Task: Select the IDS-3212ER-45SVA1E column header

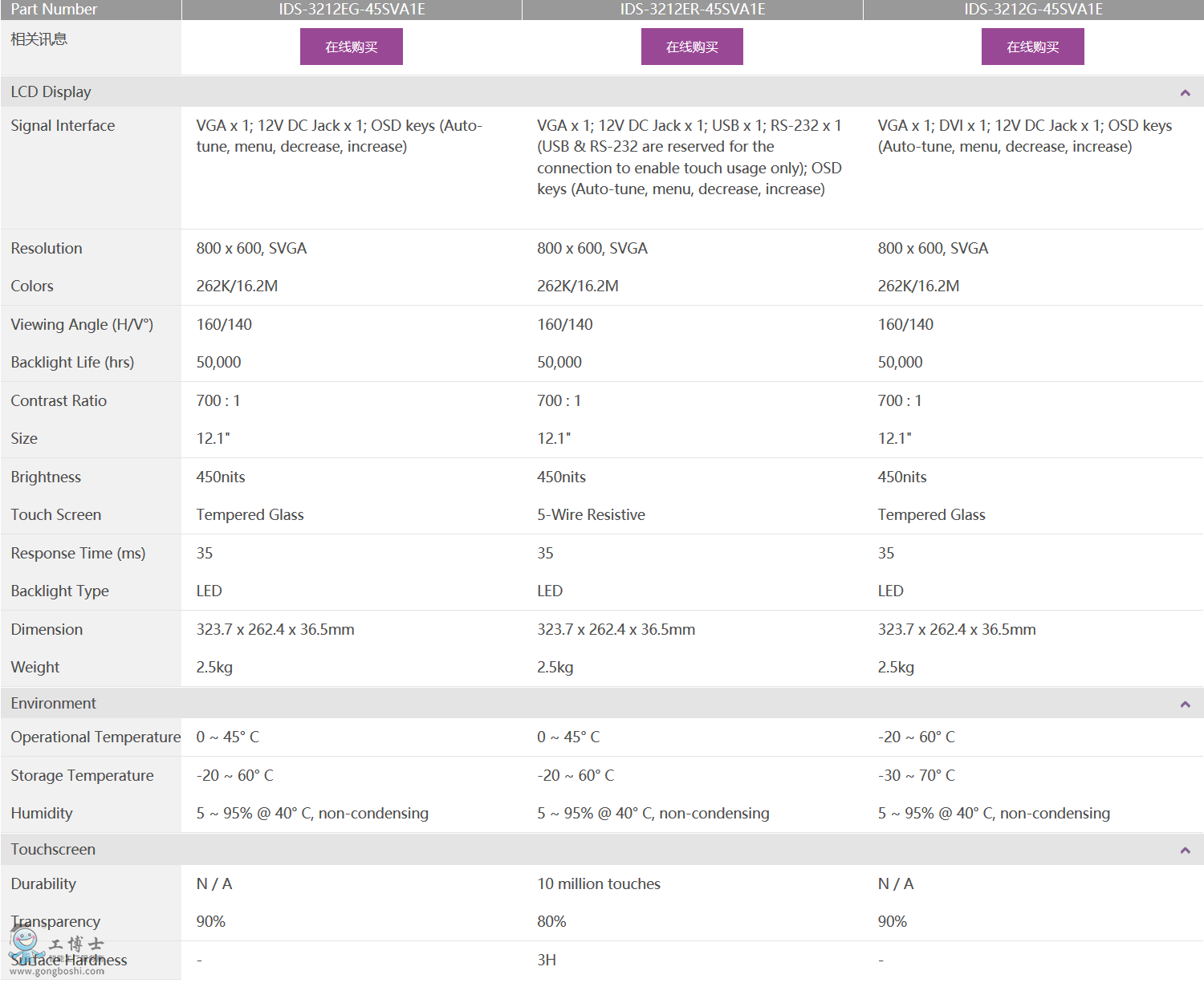Action: [x=692, y=10]
